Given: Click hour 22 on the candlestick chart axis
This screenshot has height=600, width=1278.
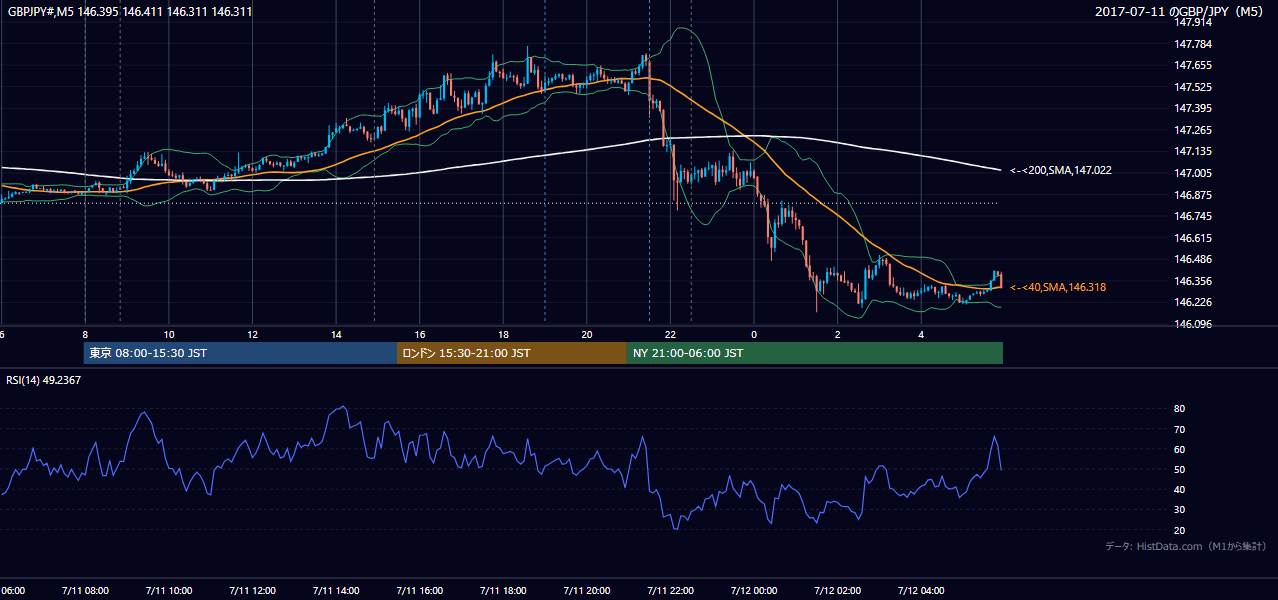Looking at the screenshot, I should [670, 334].
